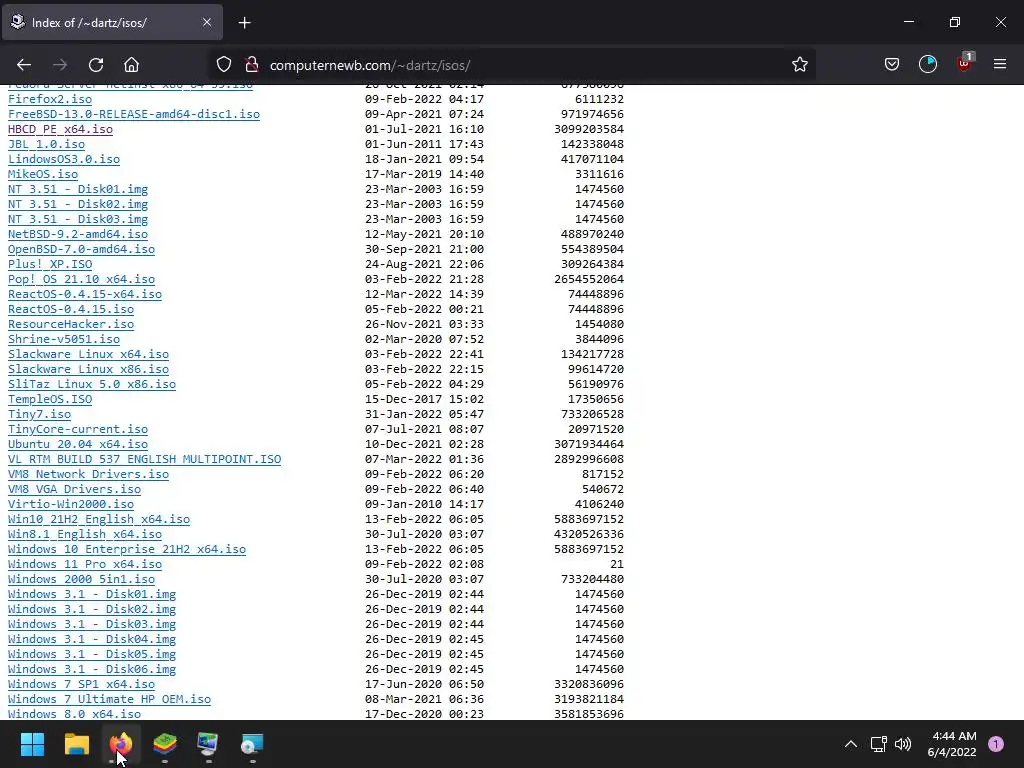This screenshot has height=768, width=1024.
Task: Open NT 3.51 - Disk01.img link
Action: click(78, 189)
